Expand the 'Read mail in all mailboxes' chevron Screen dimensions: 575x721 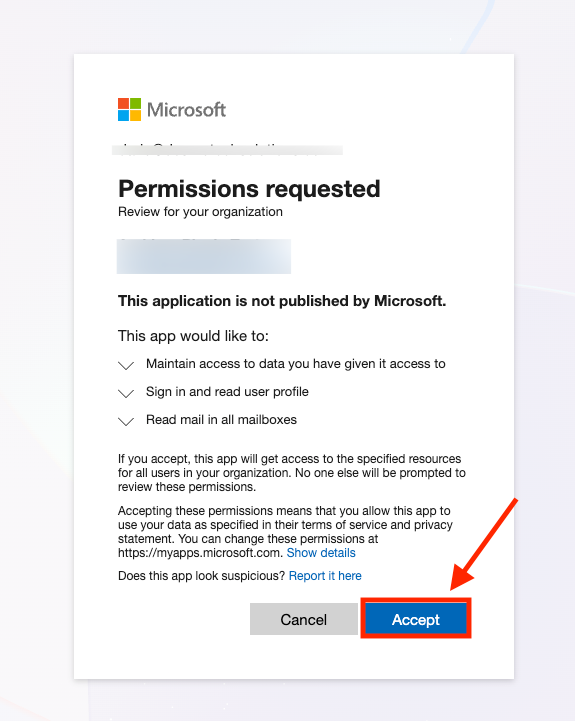pos(126,421)
